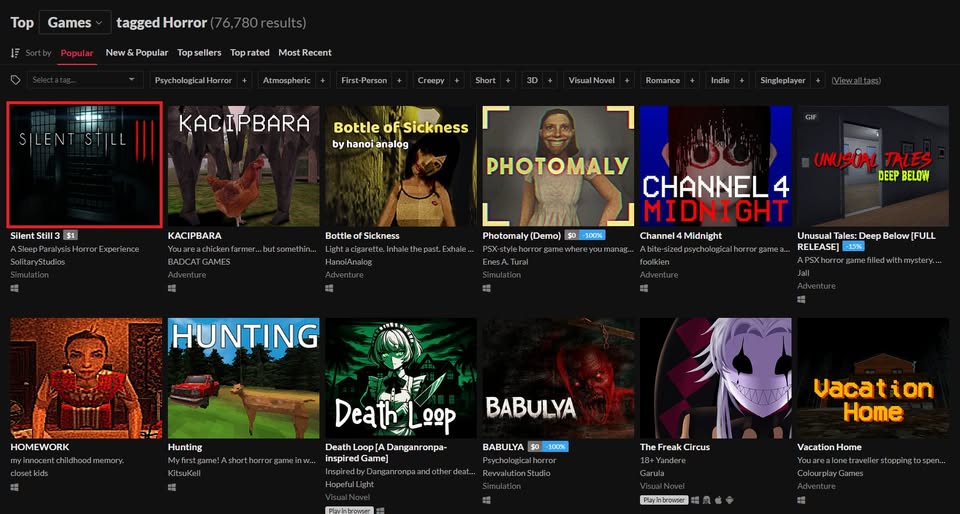Click Play in browser for The Freak Circus
Image resolution: width=960 pixels, height=514 pixels.
click(664, 500)
